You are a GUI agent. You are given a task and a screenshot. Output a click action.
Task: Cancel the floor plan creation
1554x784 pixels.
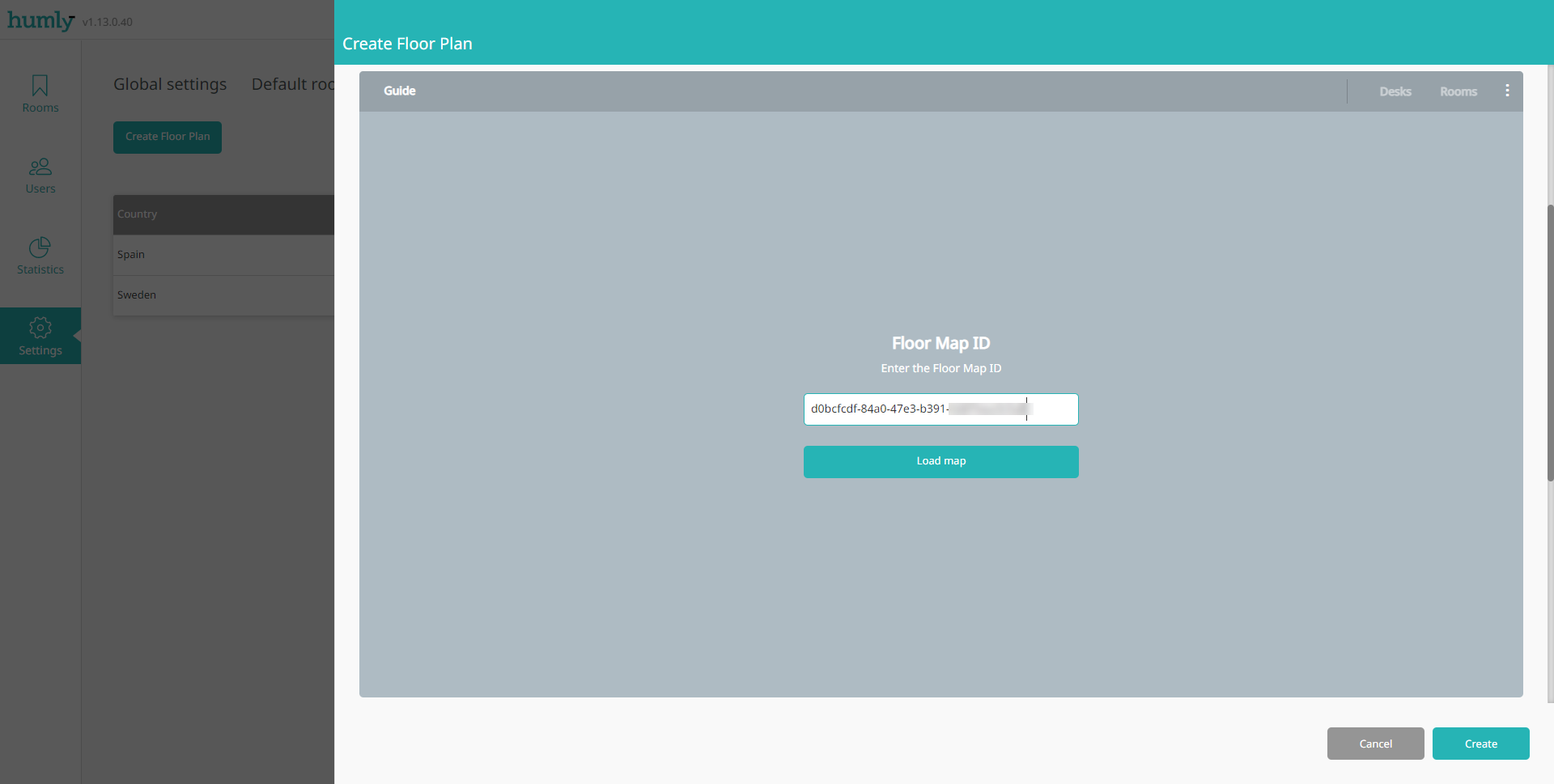point(1375,744)
